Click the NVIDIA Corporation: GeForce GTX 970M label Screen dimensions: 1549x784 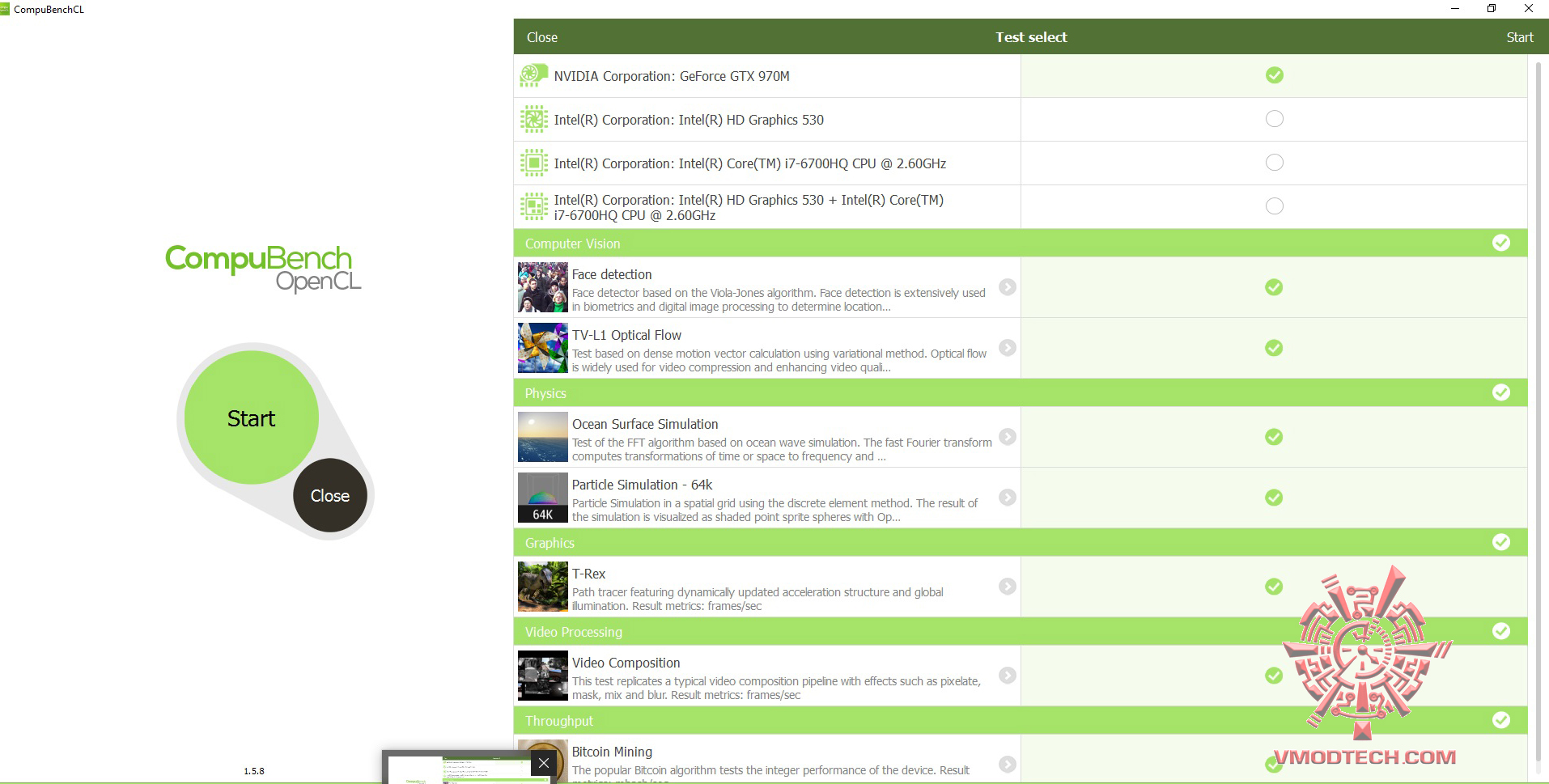coord(672,76)
